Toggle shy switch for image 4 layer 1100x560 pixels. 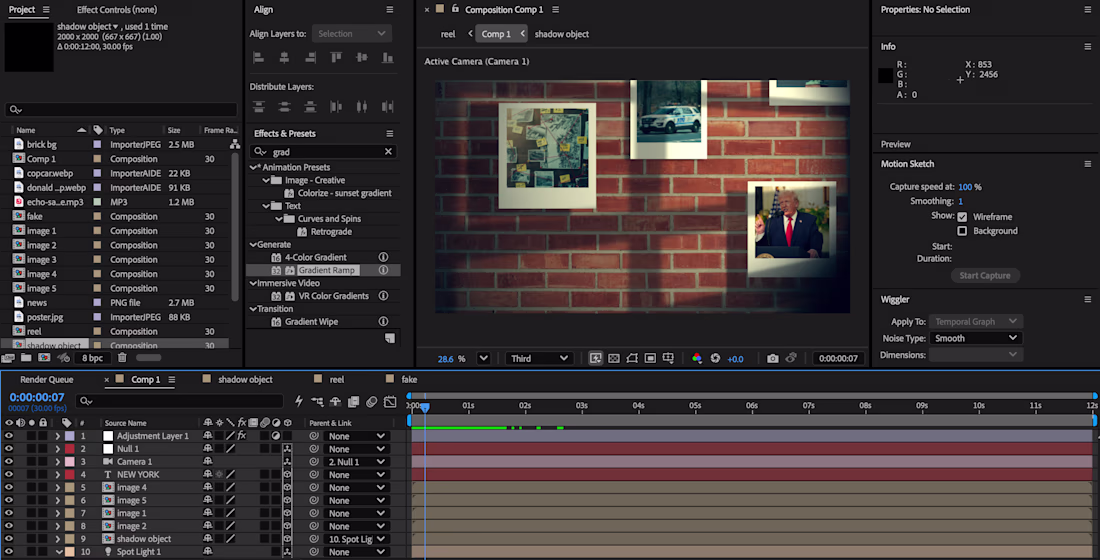coord(208,488)
